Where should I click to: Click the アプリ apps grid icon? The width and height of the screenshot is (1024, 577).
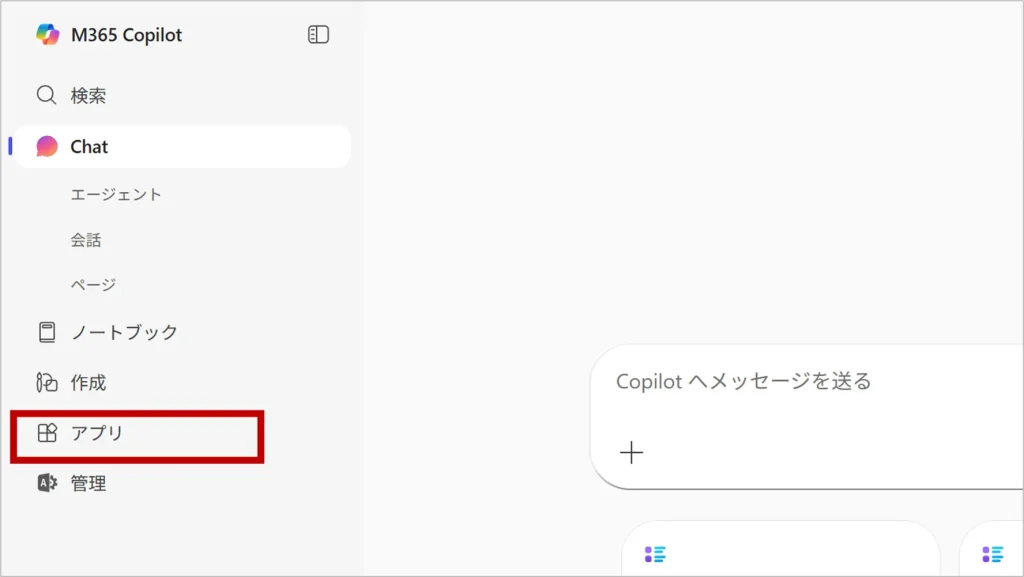pyautogui.click(x=46, y=434)
